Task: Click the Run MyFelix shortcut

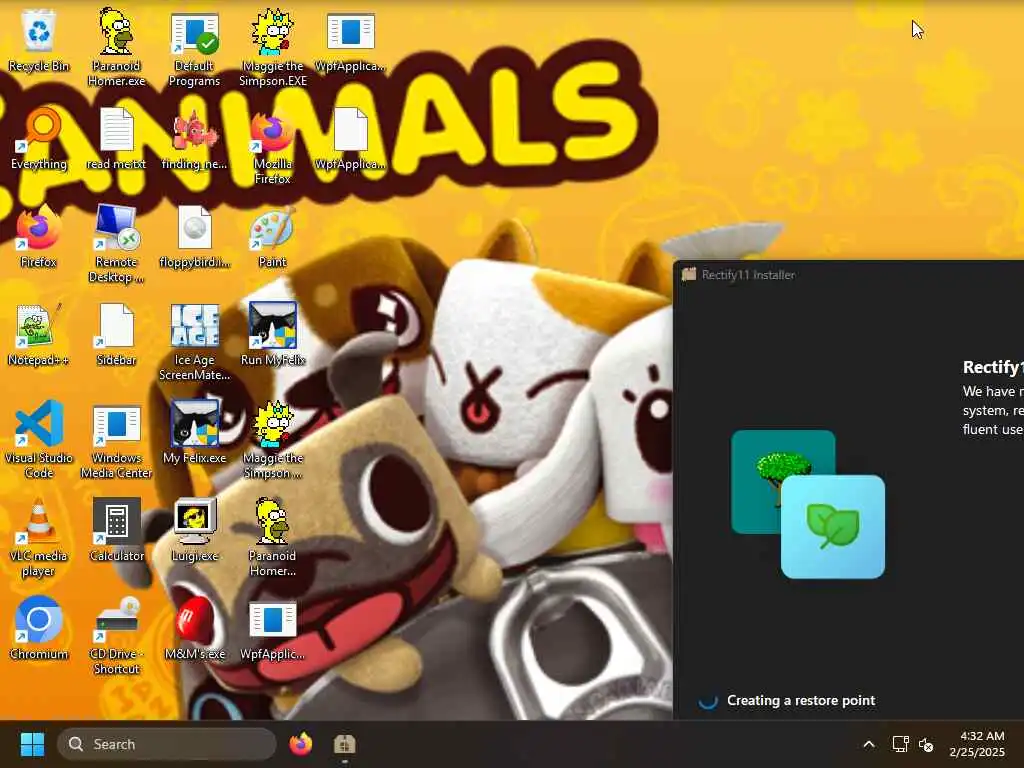Action: [x=273, y=334]
